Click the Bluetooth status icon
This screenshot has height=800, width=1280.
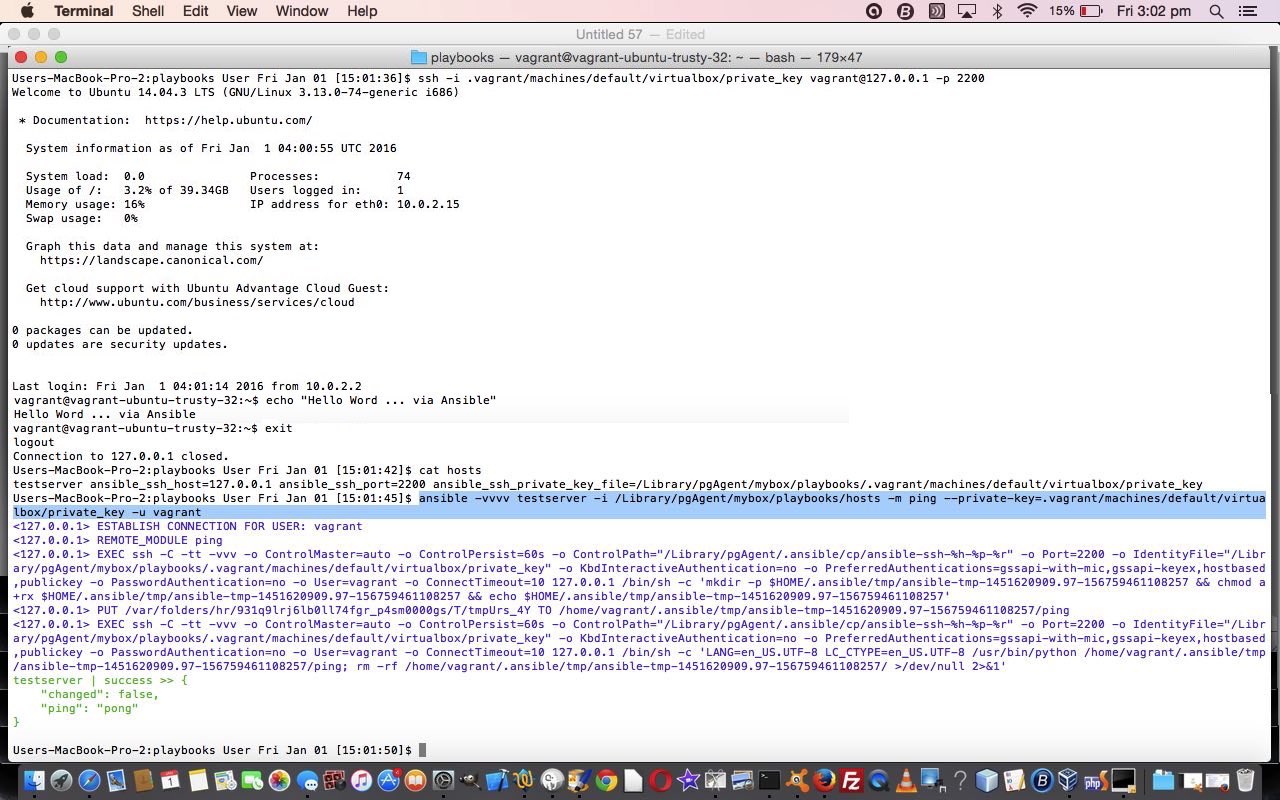pos(997,11)
